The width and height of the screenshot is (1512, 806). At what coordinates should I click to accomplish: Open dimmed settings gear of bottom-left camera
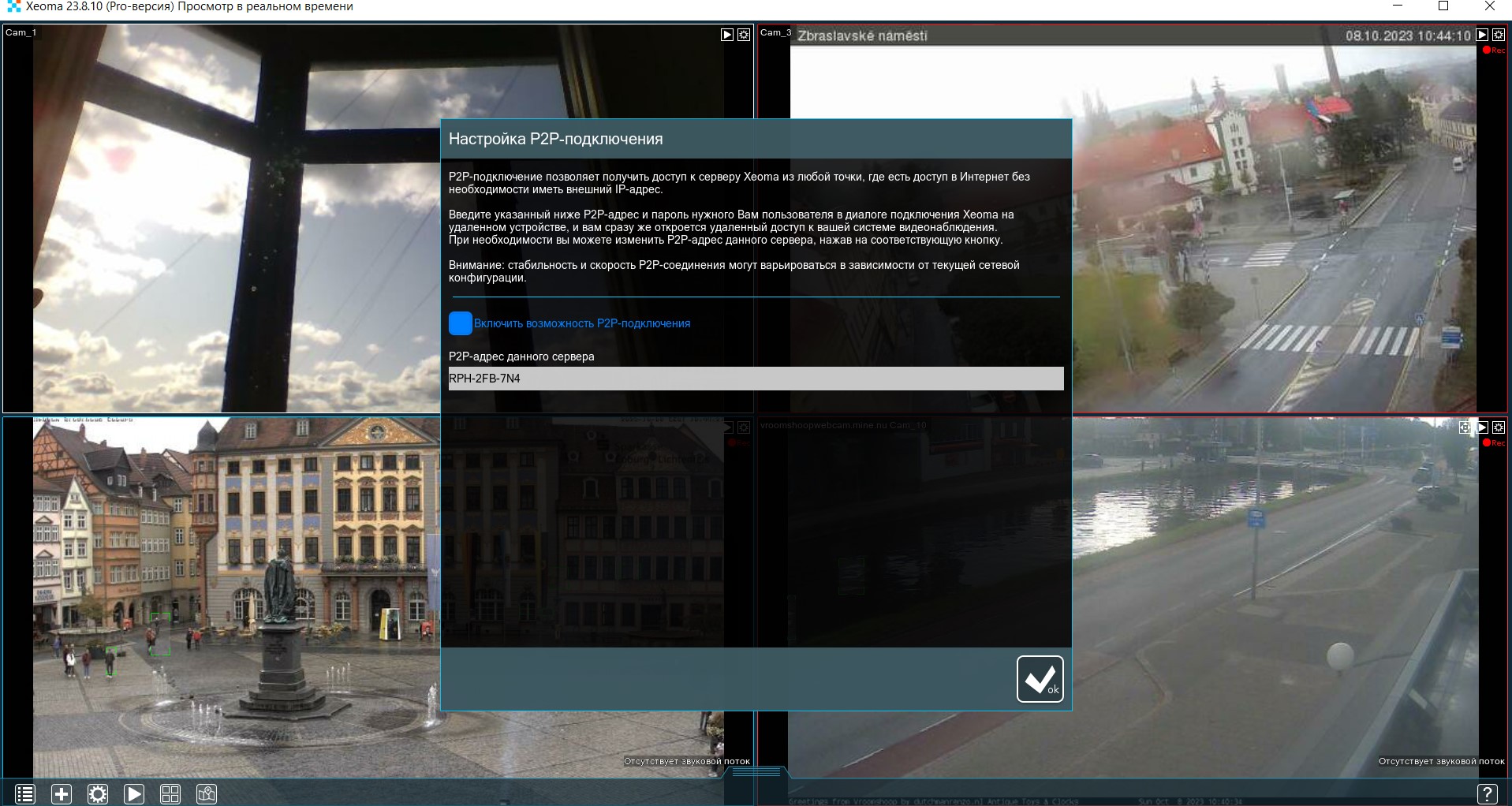point(743,427)
